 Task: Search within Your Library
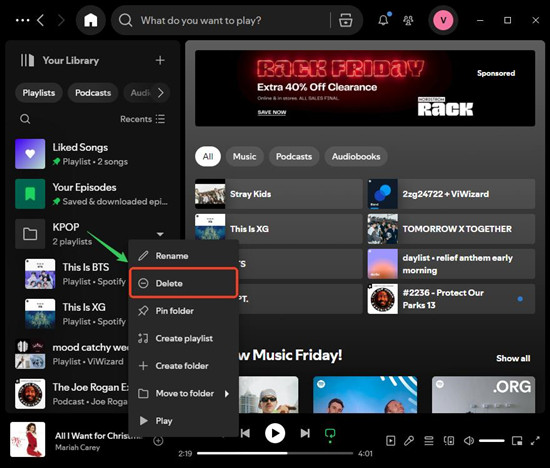(25, 119)
